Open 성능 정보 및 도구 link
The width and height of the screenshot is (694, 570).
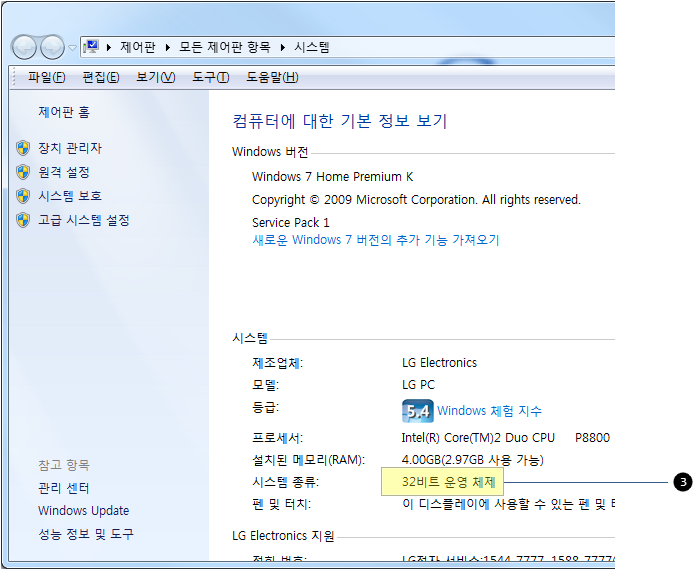[x=86, y=534]
